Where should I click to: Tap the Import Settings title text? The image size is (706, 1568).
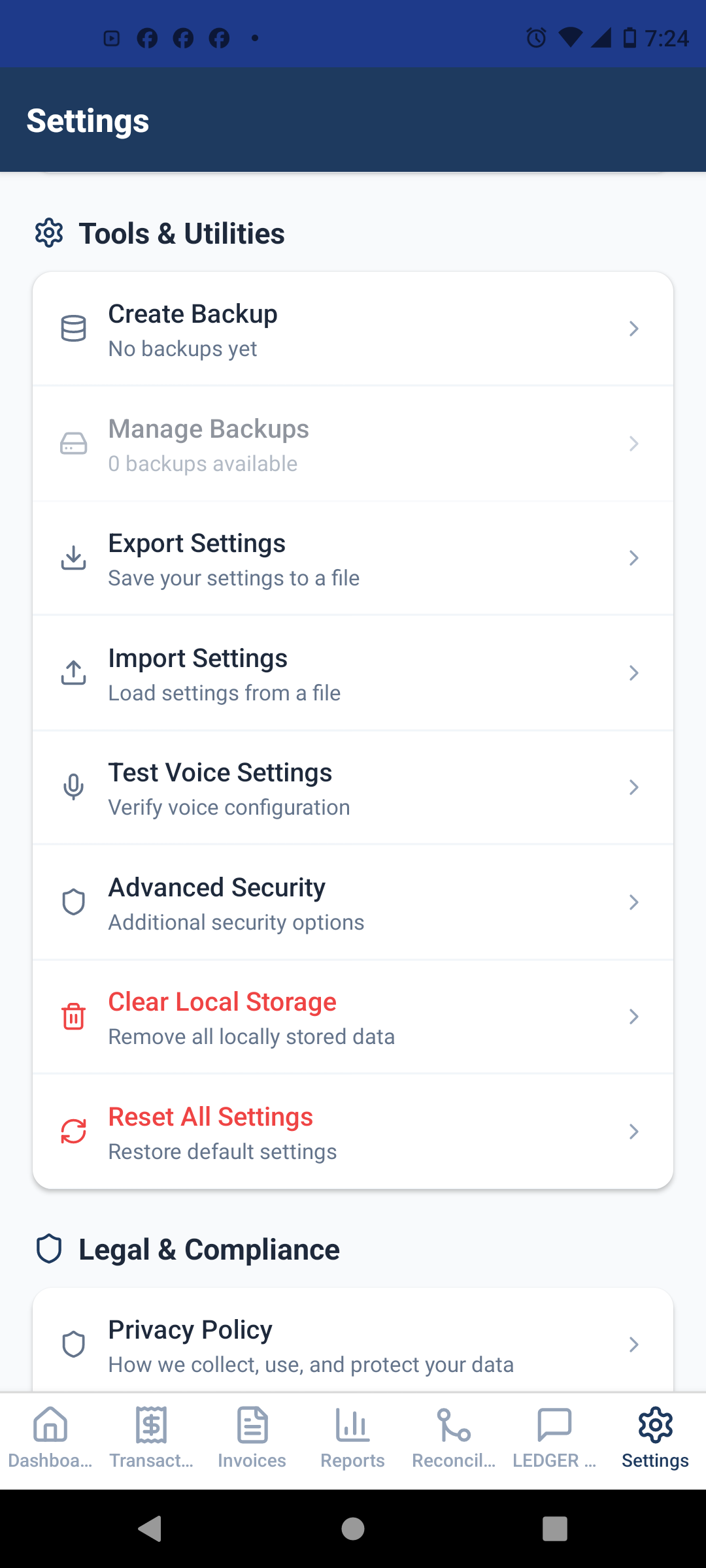point(197,659)
